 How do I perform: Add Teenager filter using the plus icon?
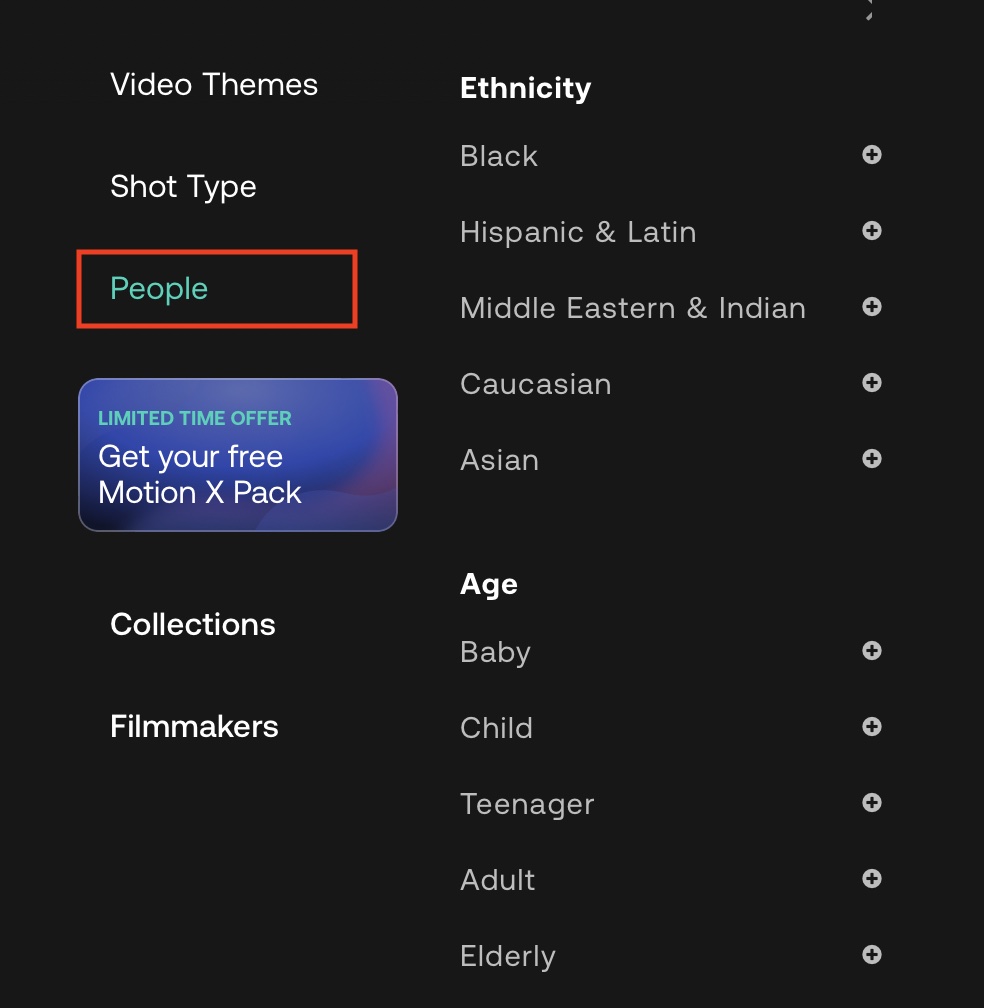[872, 803]
